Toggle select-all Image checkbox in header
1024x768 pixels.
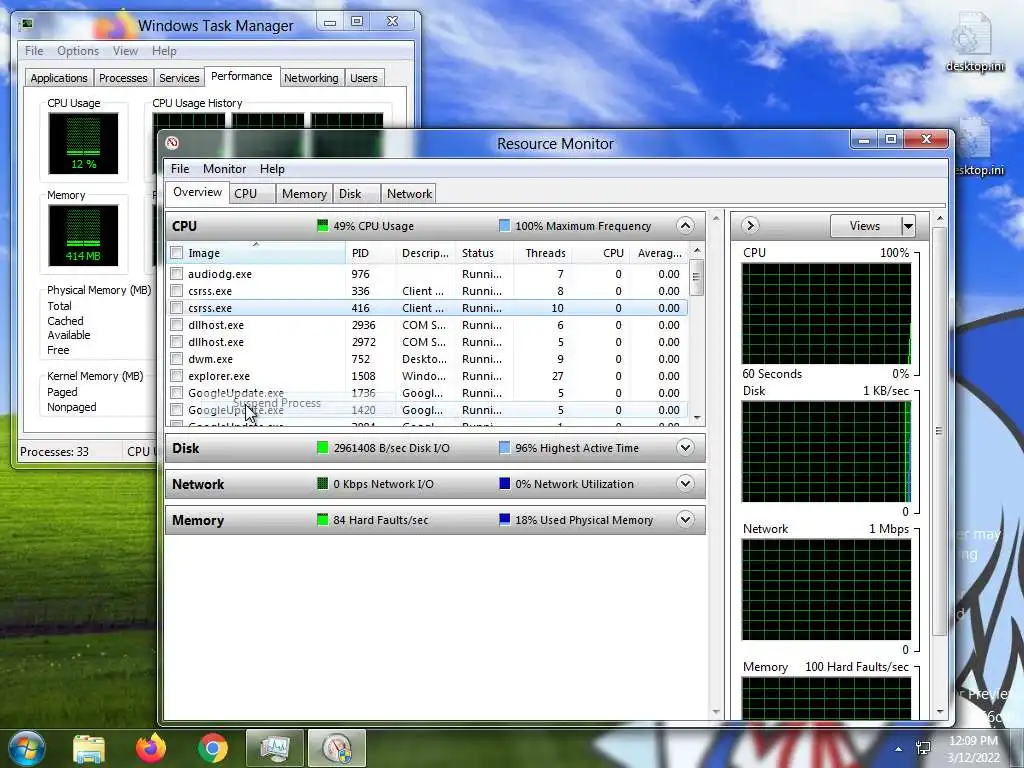176,253
